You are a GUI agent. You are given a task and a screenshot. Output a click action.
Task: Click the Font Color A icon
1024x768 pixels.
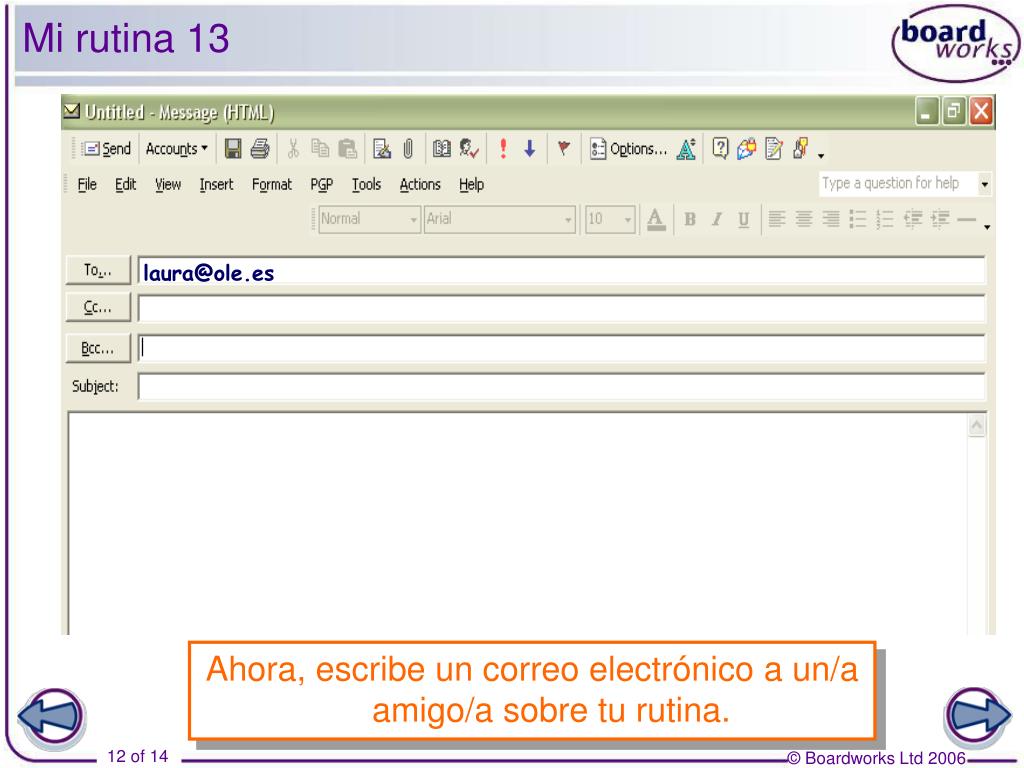656,219
